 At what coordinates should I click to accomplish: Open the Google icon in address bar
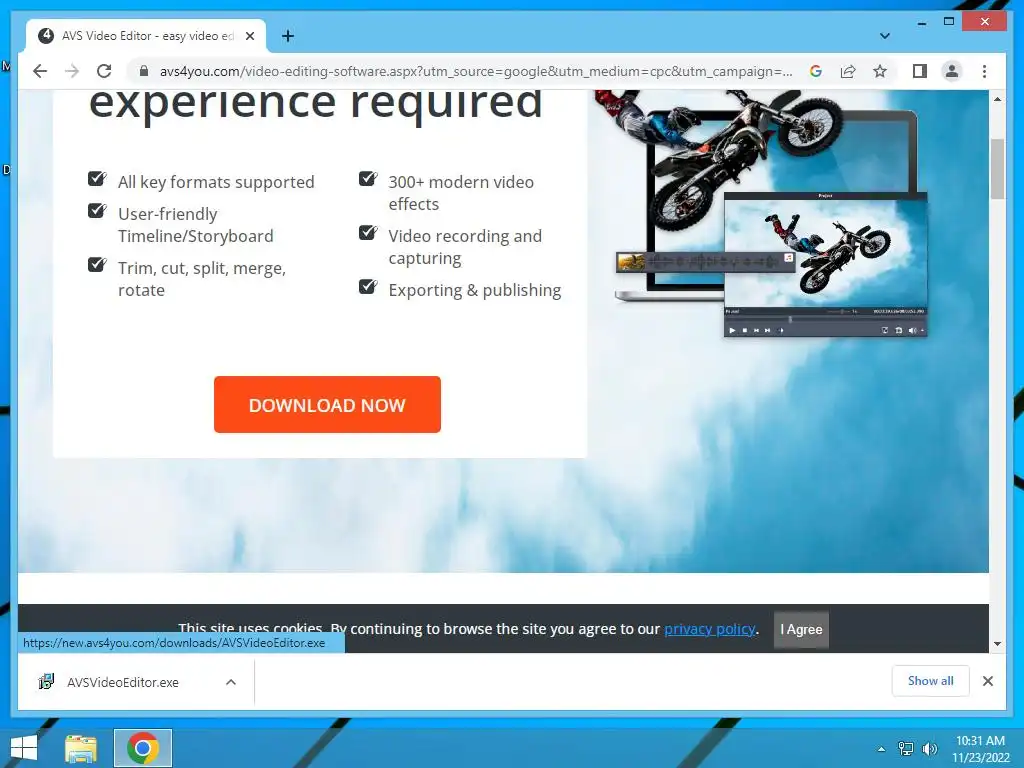point(816,71)
